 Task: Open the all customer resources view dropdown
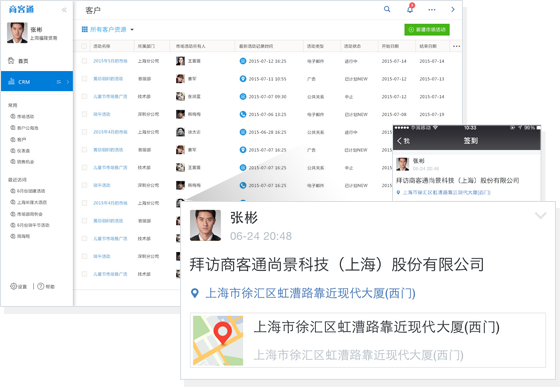tap(108, 29)
